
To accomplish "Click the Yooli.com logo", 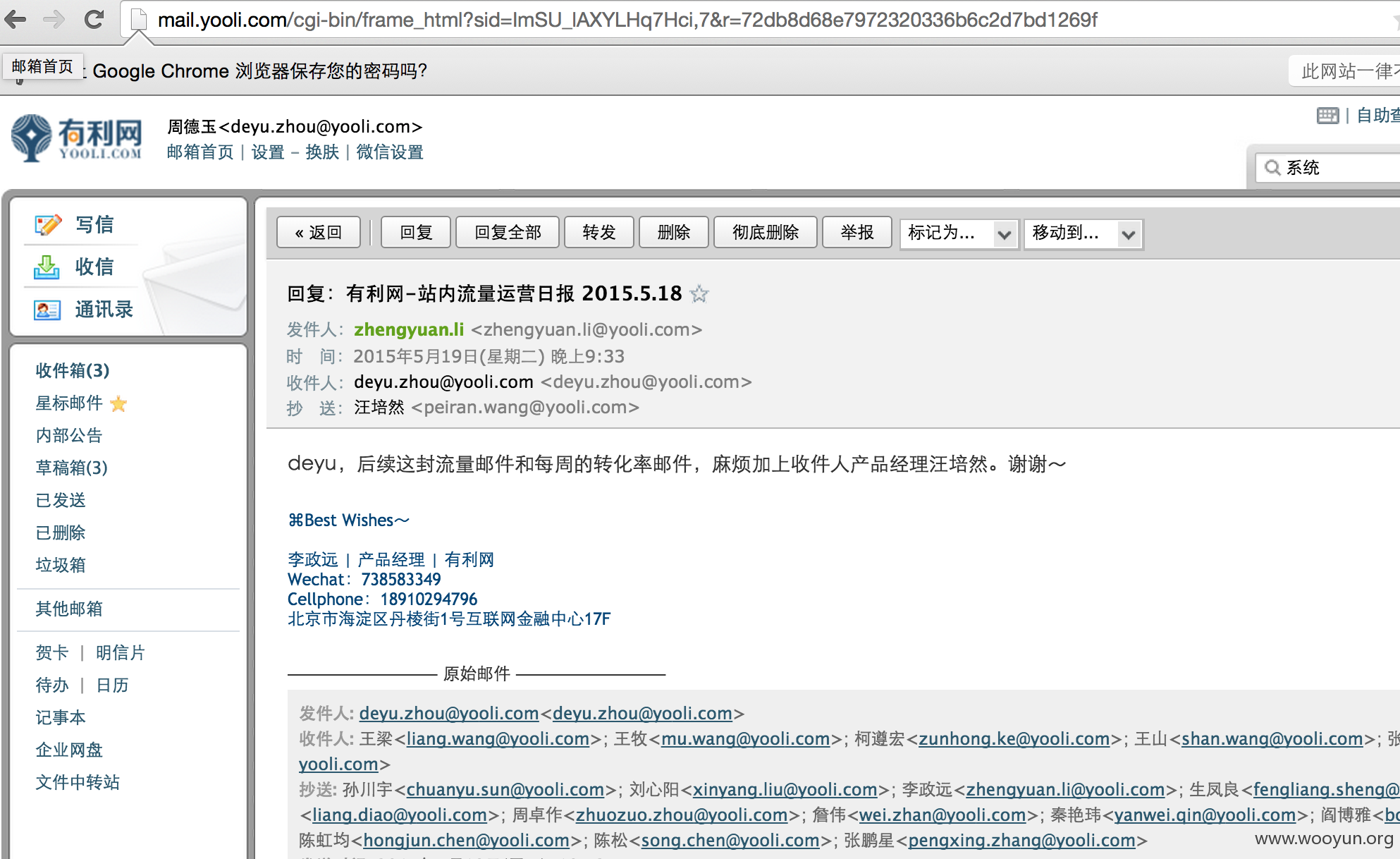I will pos(77,138).
